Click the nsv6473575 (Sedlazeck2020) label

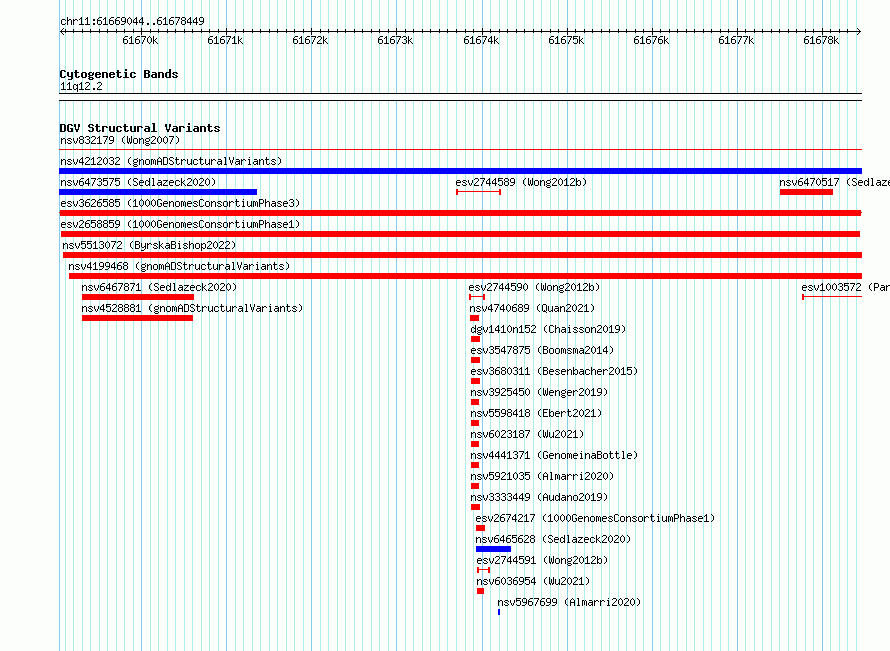[138, 182]
